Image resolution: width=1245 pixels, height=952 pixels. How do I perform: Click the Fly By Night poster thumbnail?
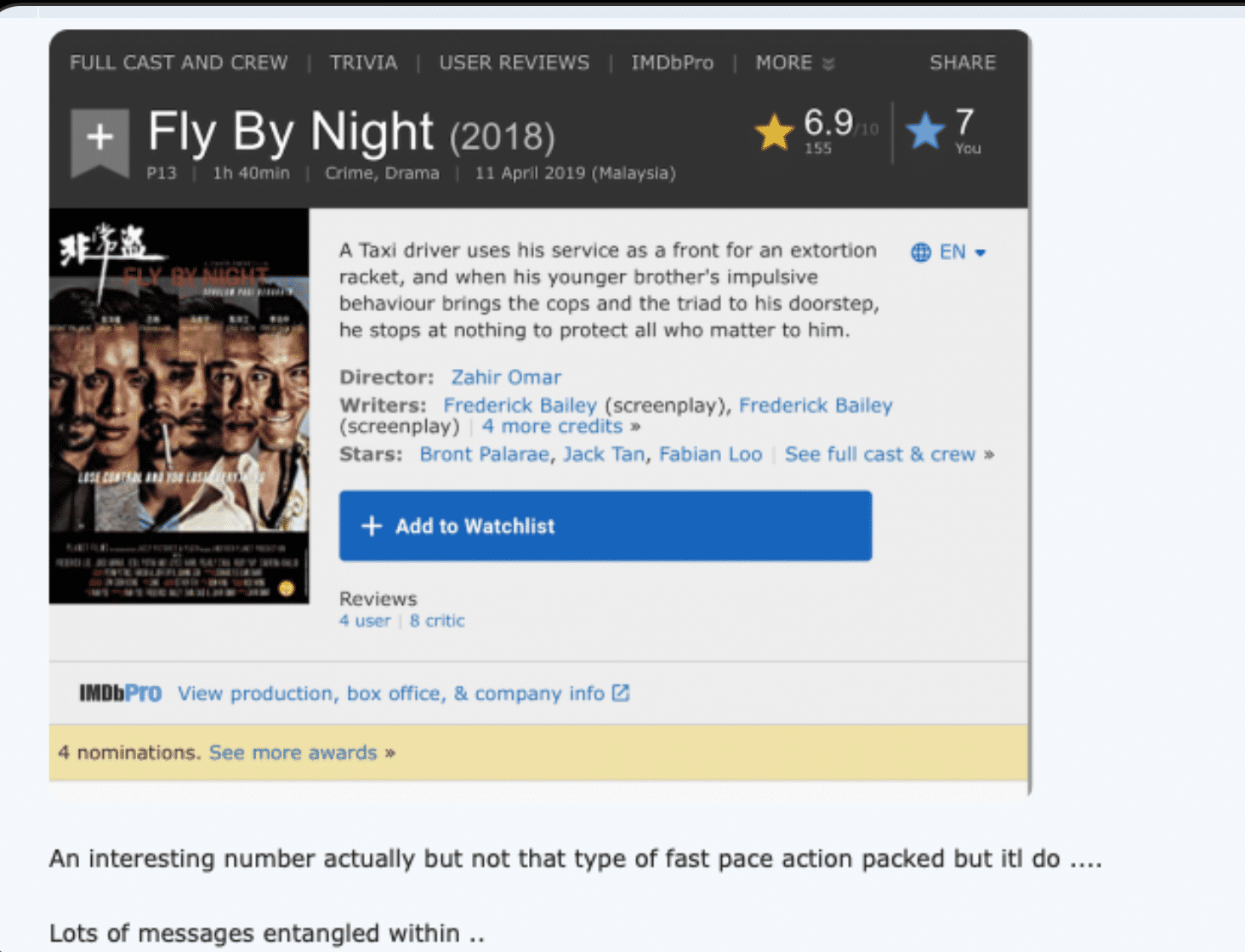point(179,406)
